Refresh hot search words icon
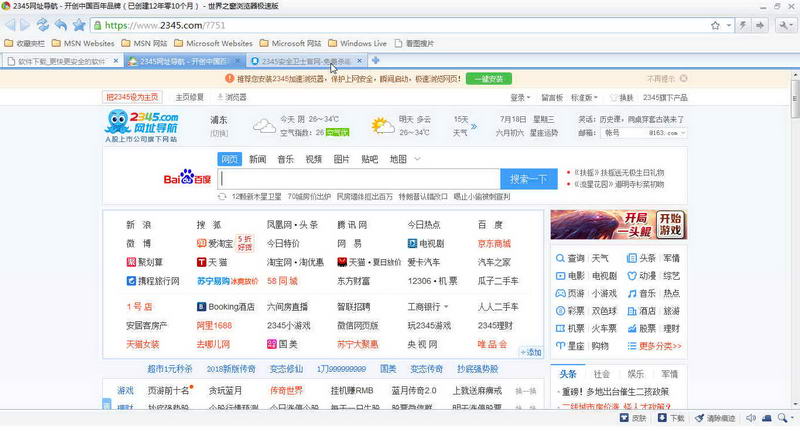The image size is (800, 431). point(222,196)
